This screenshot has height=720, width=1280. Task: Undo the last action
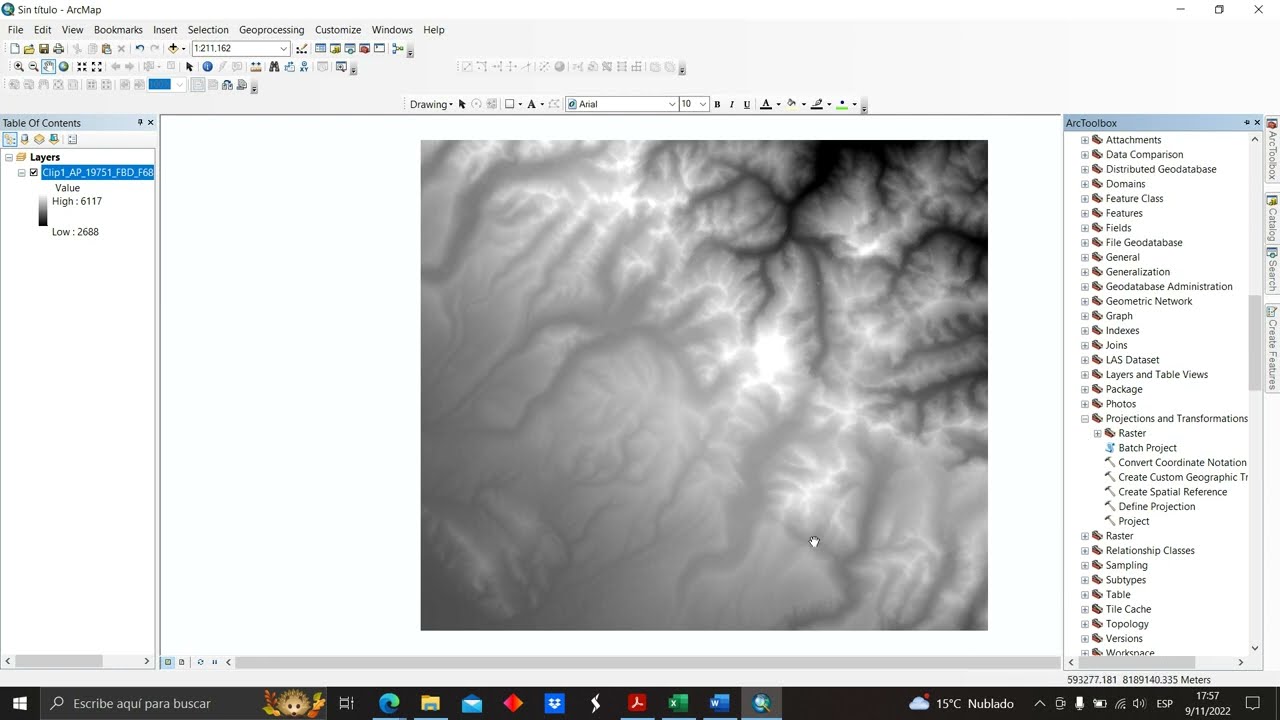(140, 48)
